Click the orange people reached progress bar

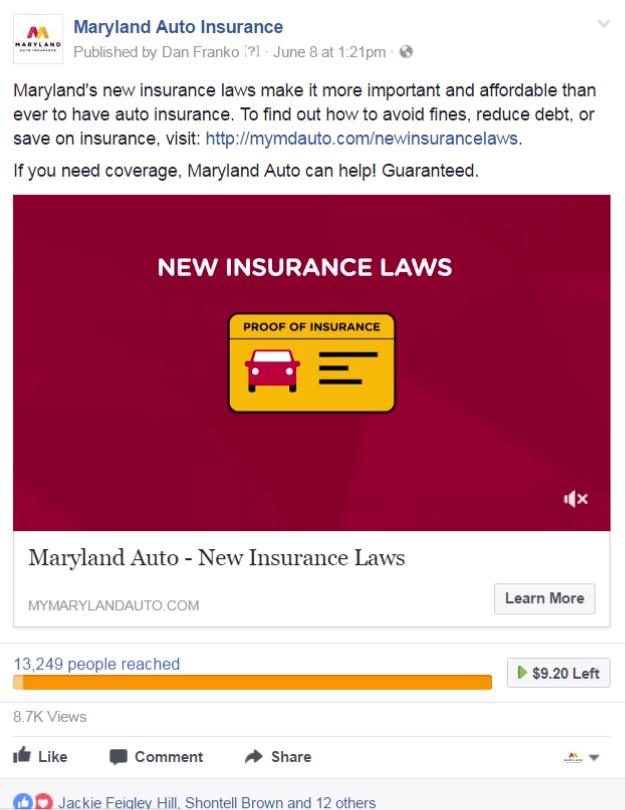point(253,682)
